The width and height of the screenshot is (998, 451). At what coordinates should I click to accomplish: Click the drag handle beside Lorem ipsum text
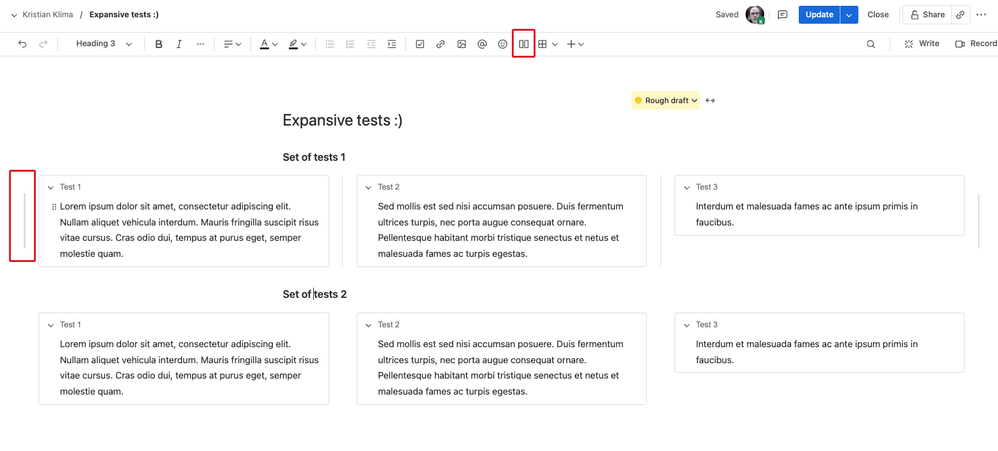point(53,207)
